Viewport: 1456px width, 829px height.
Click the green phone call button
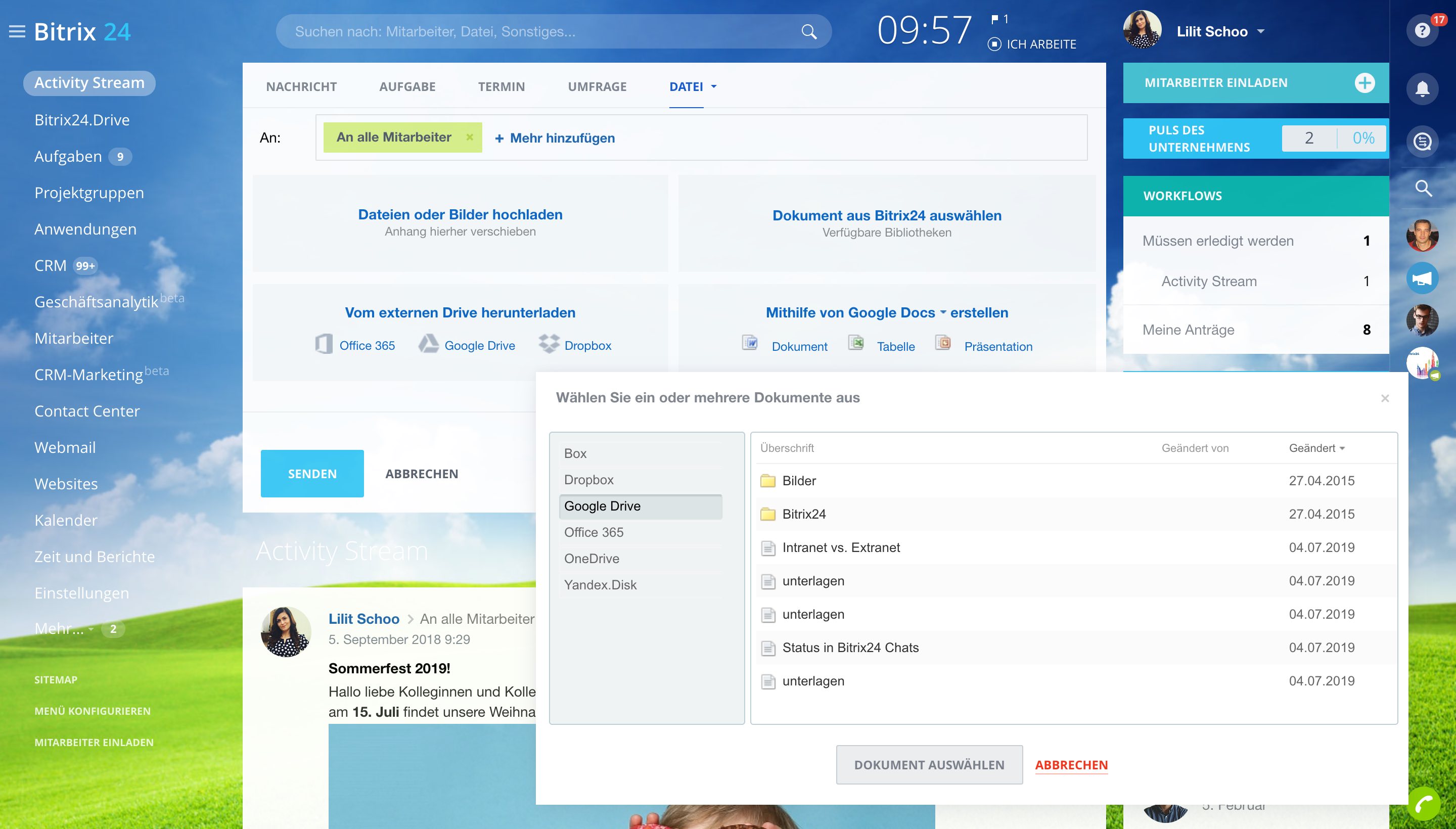(x=1424, y=804)
